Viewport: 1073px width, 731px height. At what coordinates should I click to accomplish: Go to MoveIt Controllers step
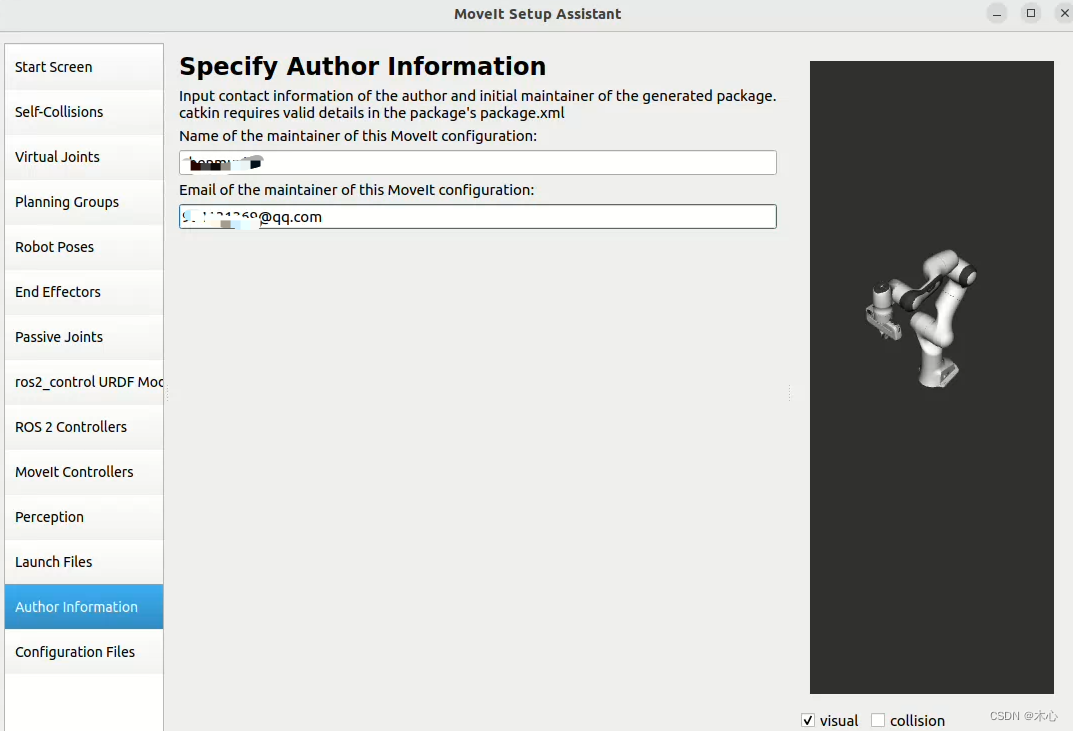click(83, 472)
